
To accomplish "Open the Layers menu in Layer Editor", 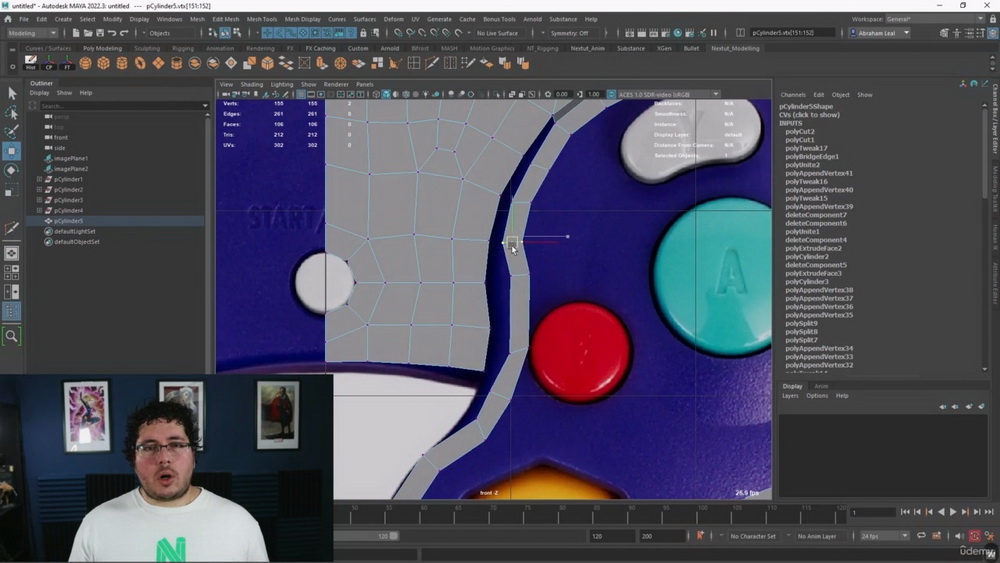I will (x=790, y=396).
